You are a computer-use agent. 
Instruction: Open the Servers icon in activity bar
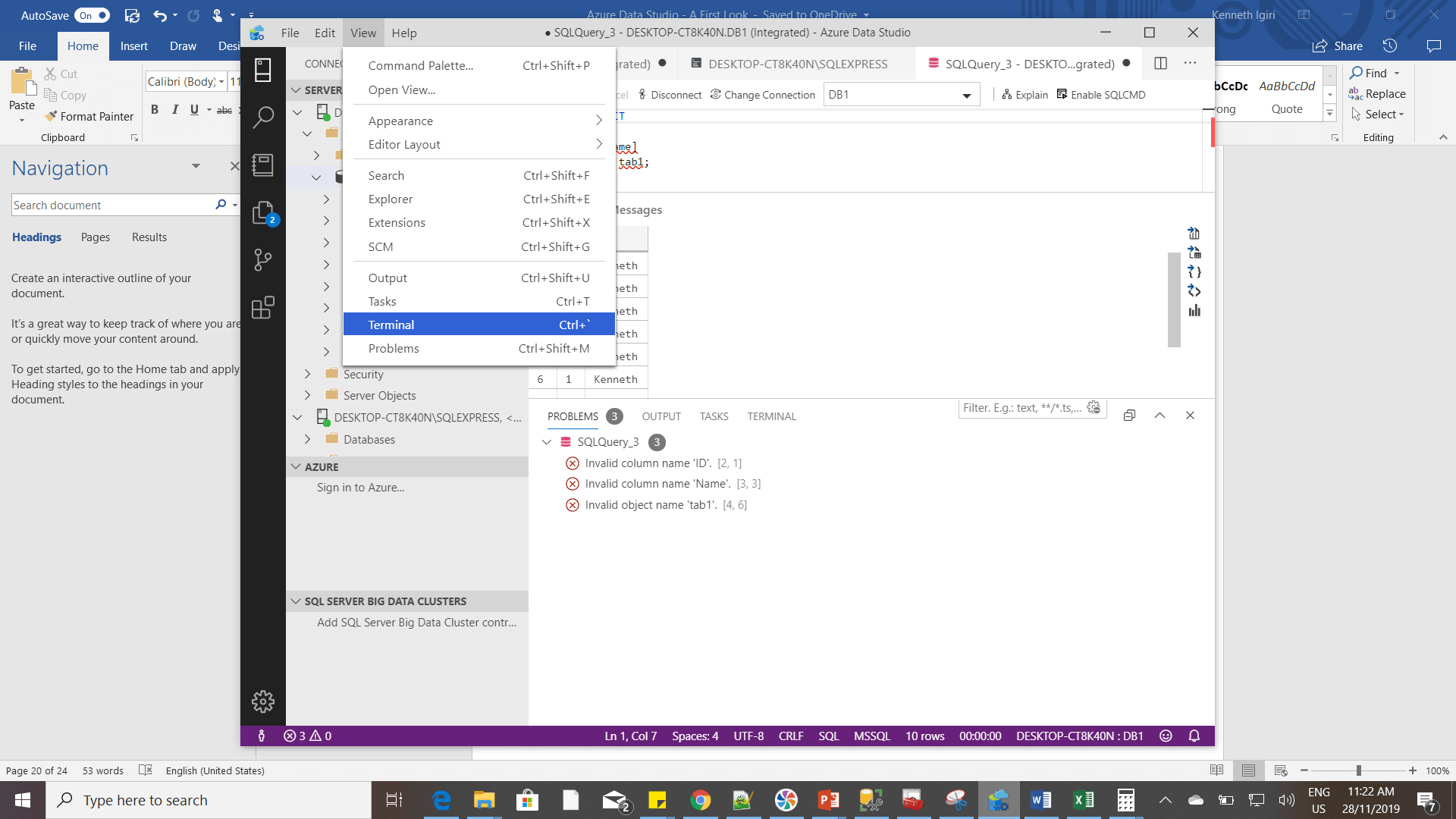pos(262,70)
